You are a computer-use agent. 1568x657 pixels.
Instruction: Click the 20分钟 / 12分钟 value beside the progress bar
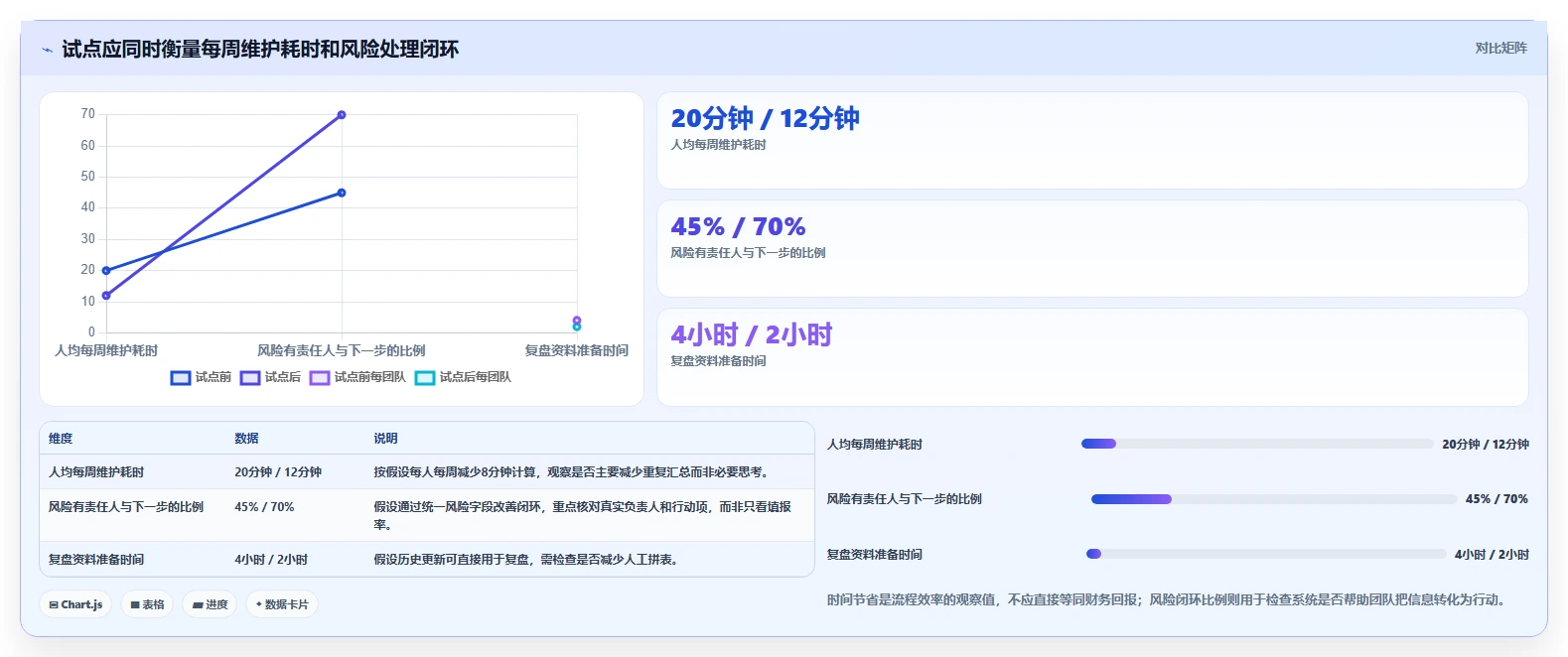tap(1486, 444)
